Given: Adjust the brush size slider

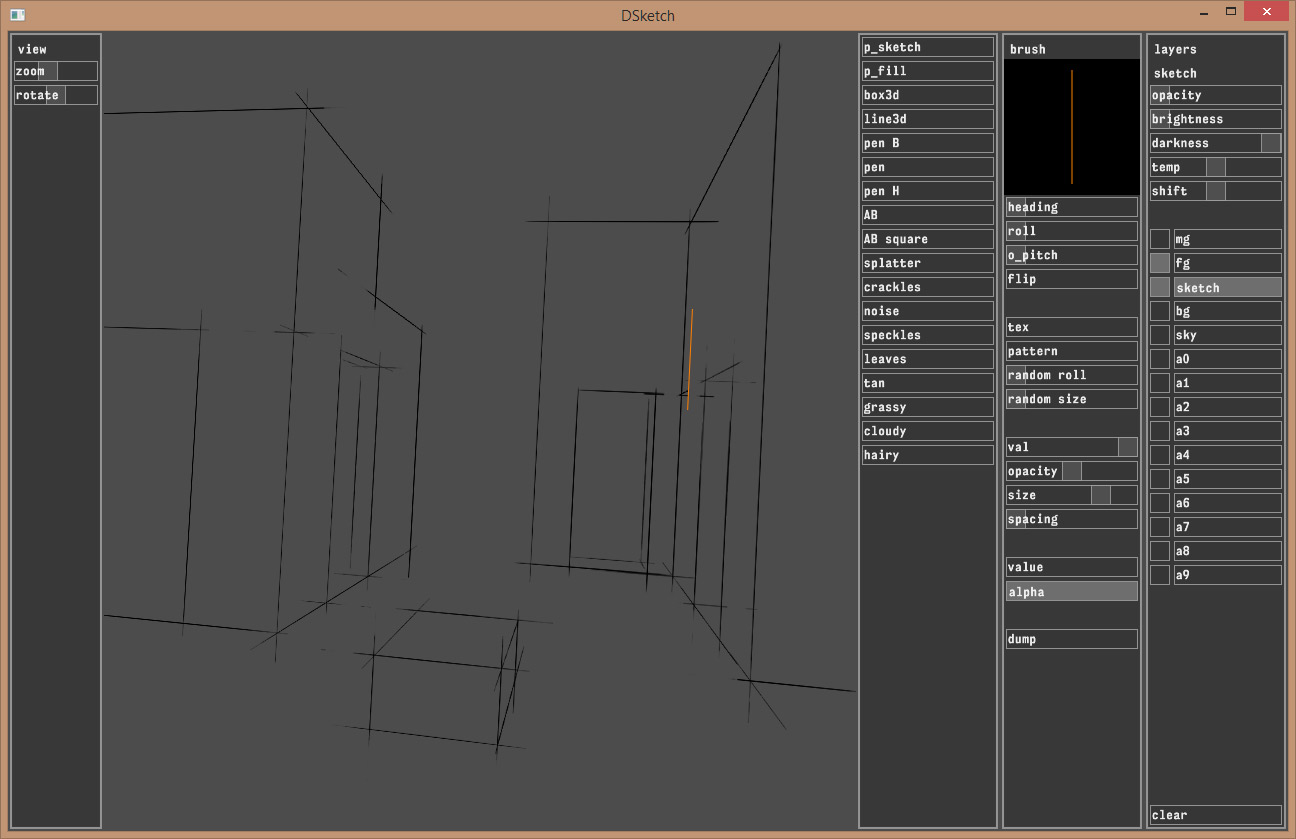Looking at the screenshot, I should (x=1071, y=495).
